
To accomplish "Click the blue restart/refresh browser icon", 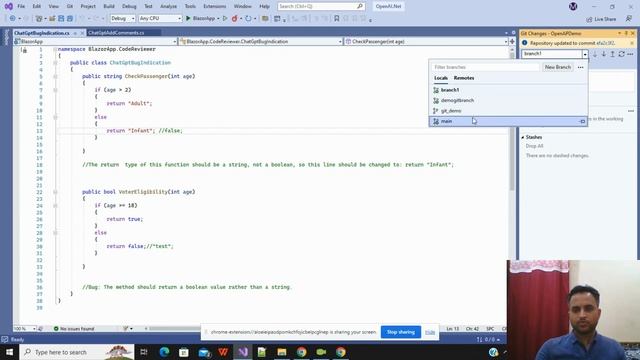I will pos(248,18).
